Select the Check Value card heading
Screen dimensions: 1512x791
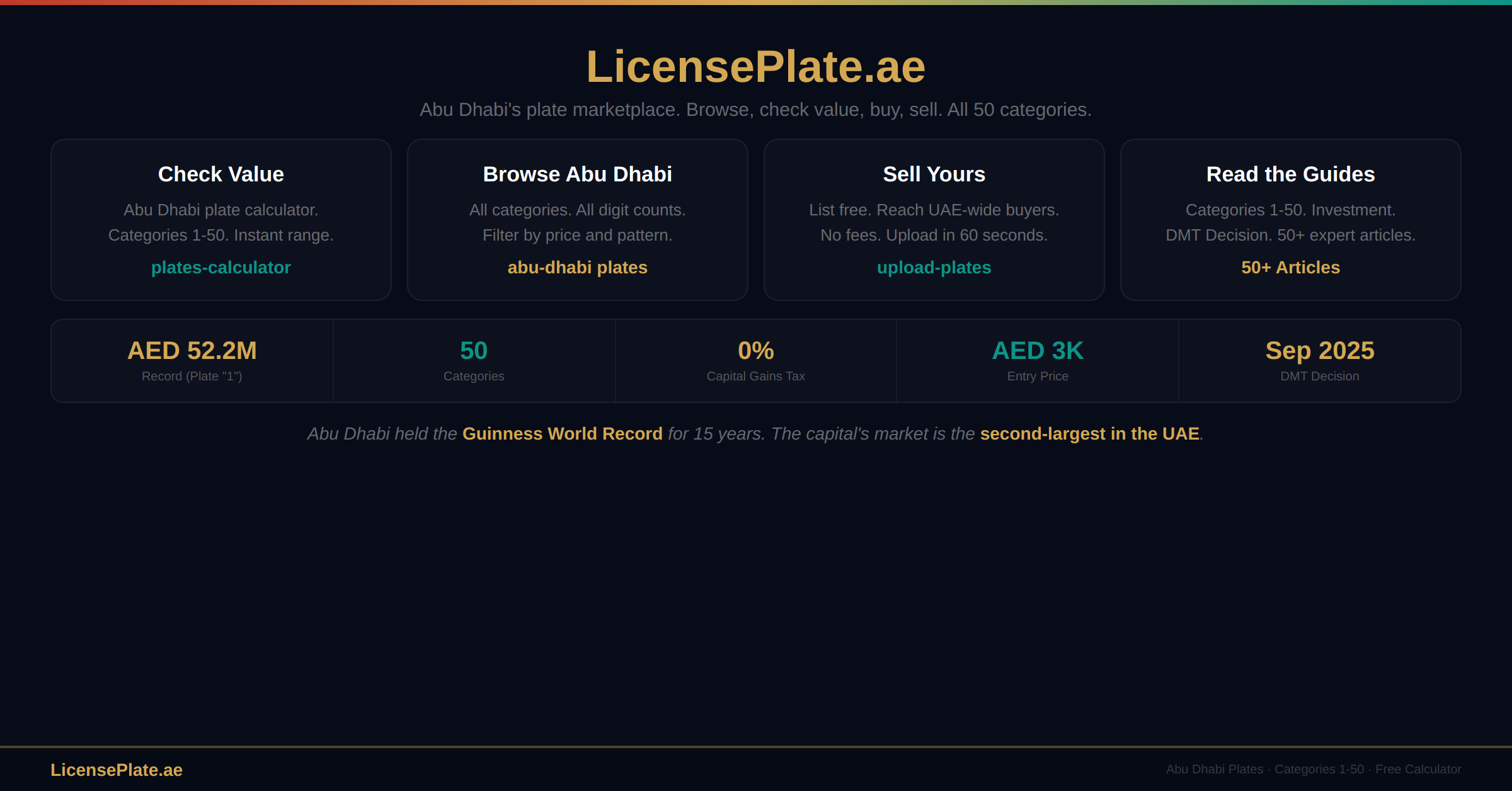click(x=220, y=174)
